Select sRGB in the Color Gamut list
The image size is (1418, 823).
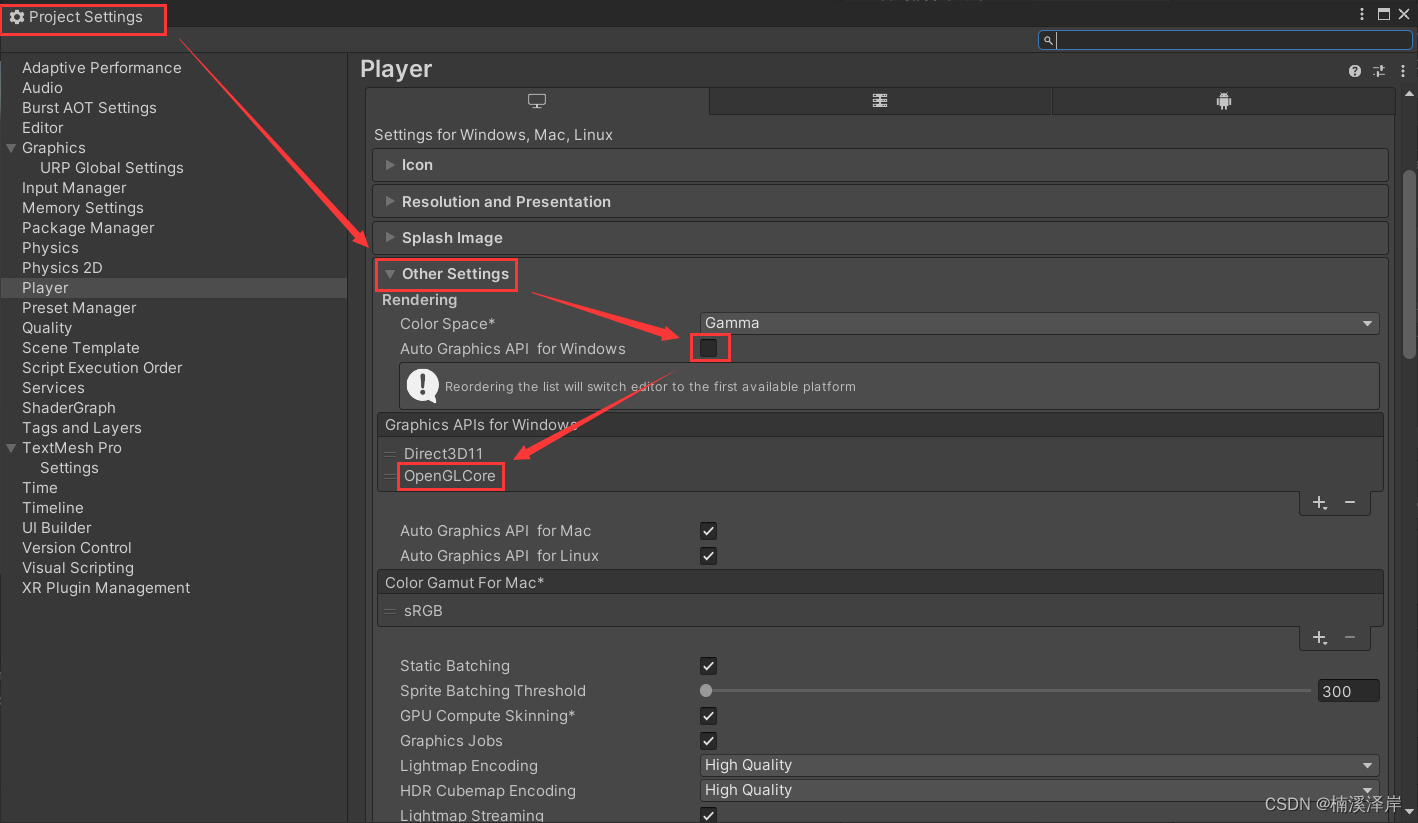click(x=423, y=611)
